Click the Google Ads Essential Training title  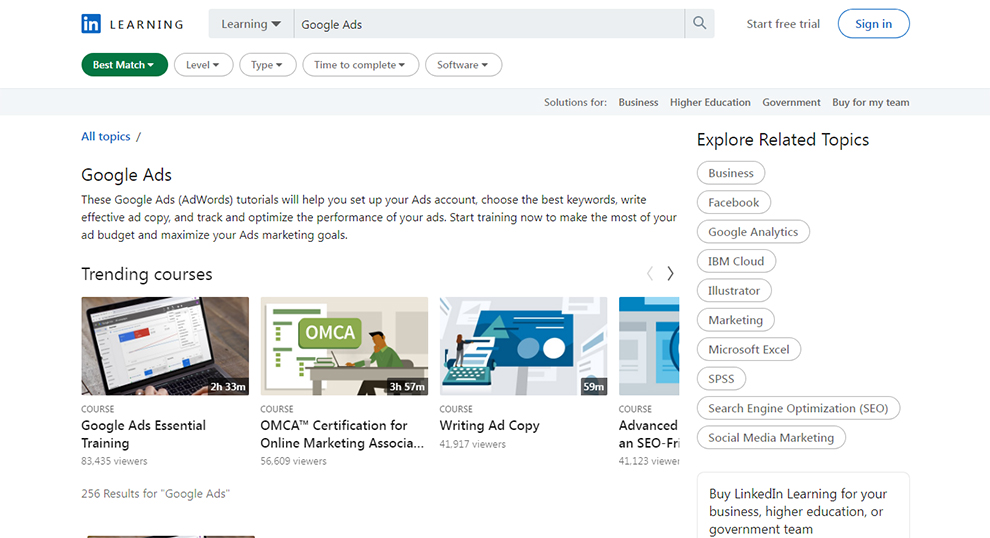tap(143, 434)
